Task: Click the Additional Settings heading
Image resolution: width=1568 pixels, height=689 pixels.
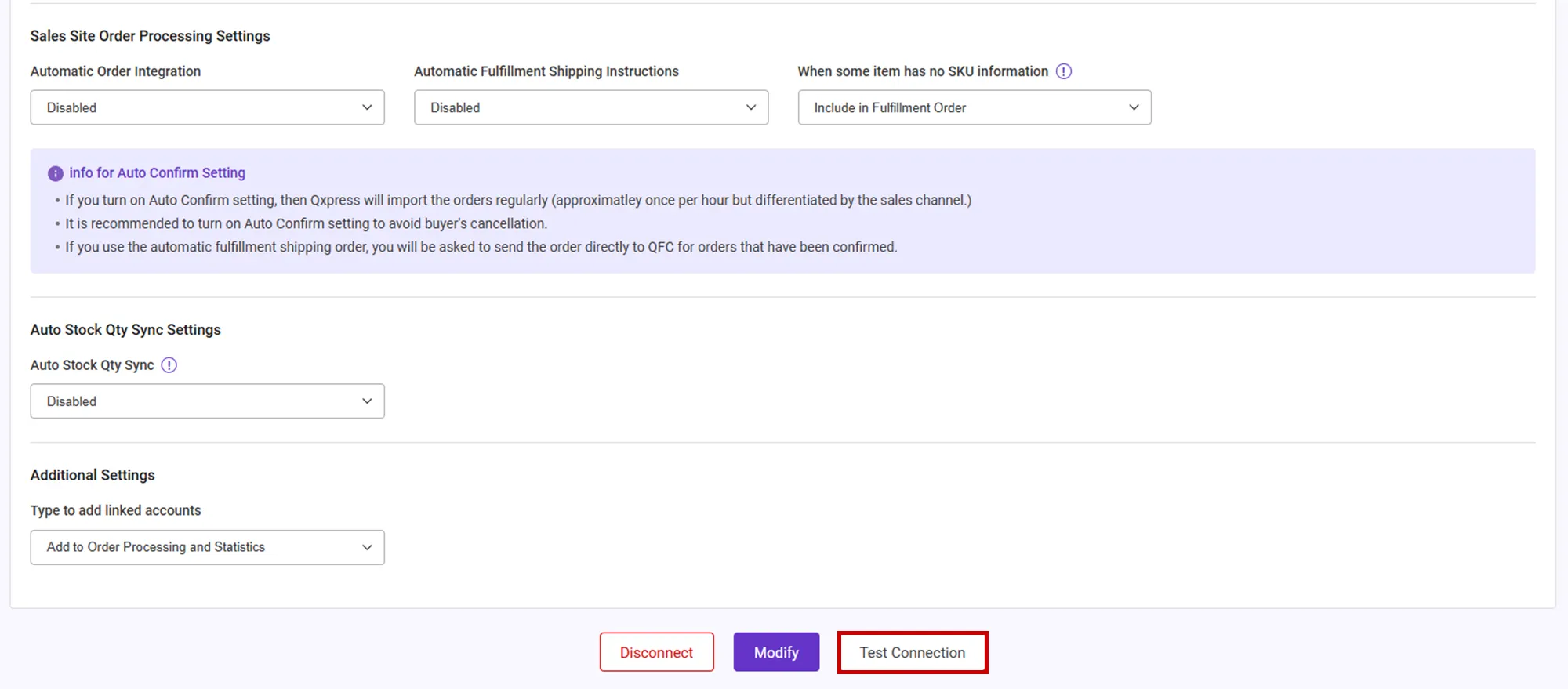Action: pyautogui.click(x=93, y=475)
